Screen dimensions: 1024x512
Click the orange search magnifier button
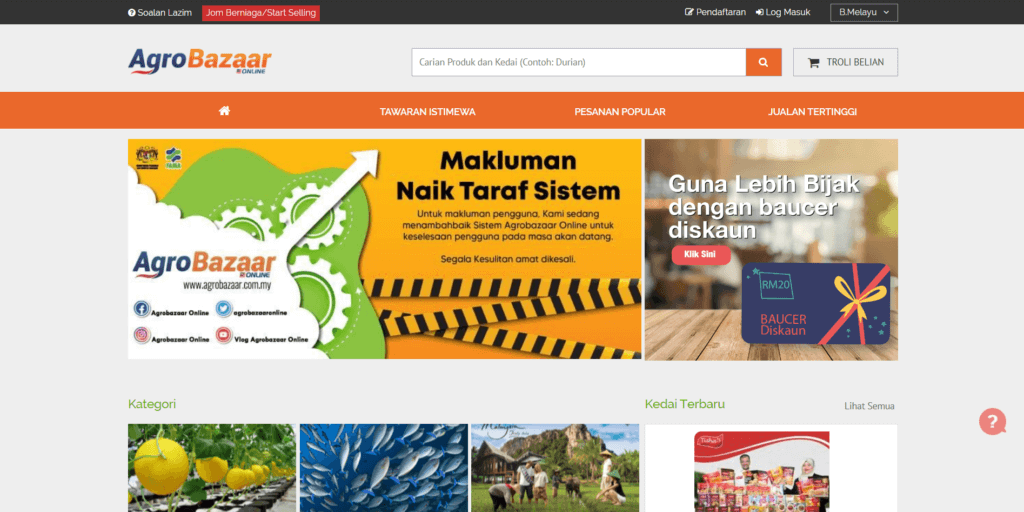coord(763,62)
